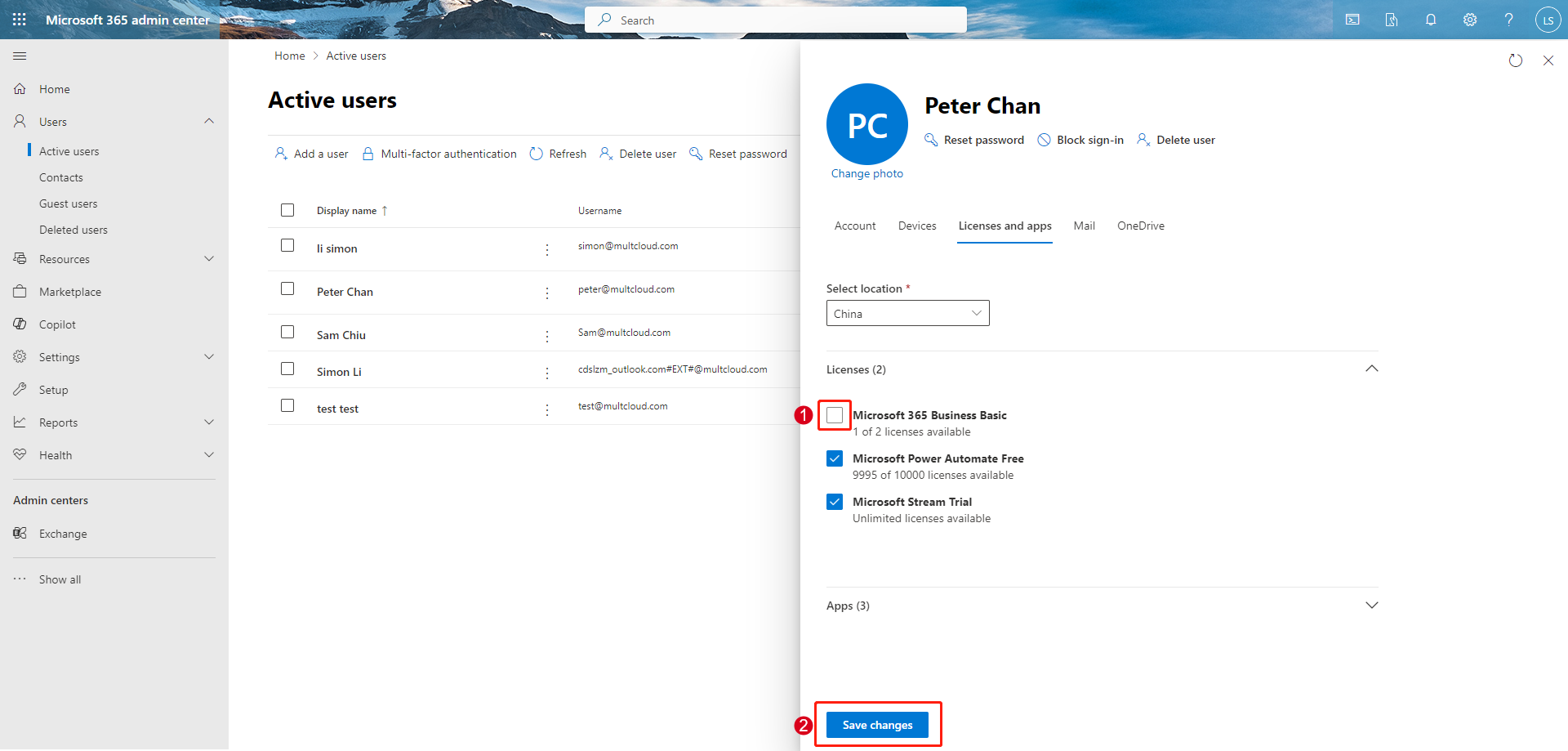Collapse the Users nav group

(x=209, y=121)
